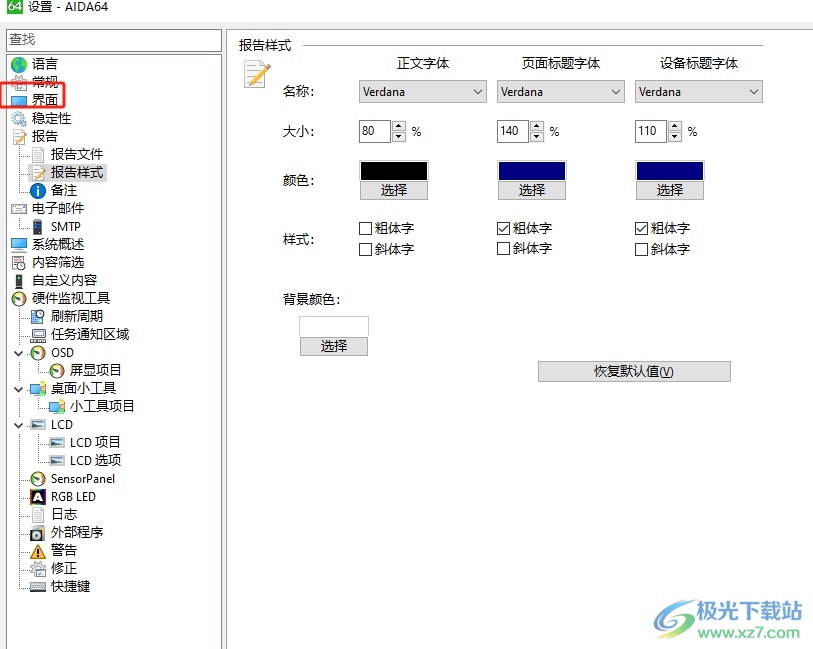
Task: Click the icon beside LCD 项目
Action: pyautogui.click(x=57, y=443)
